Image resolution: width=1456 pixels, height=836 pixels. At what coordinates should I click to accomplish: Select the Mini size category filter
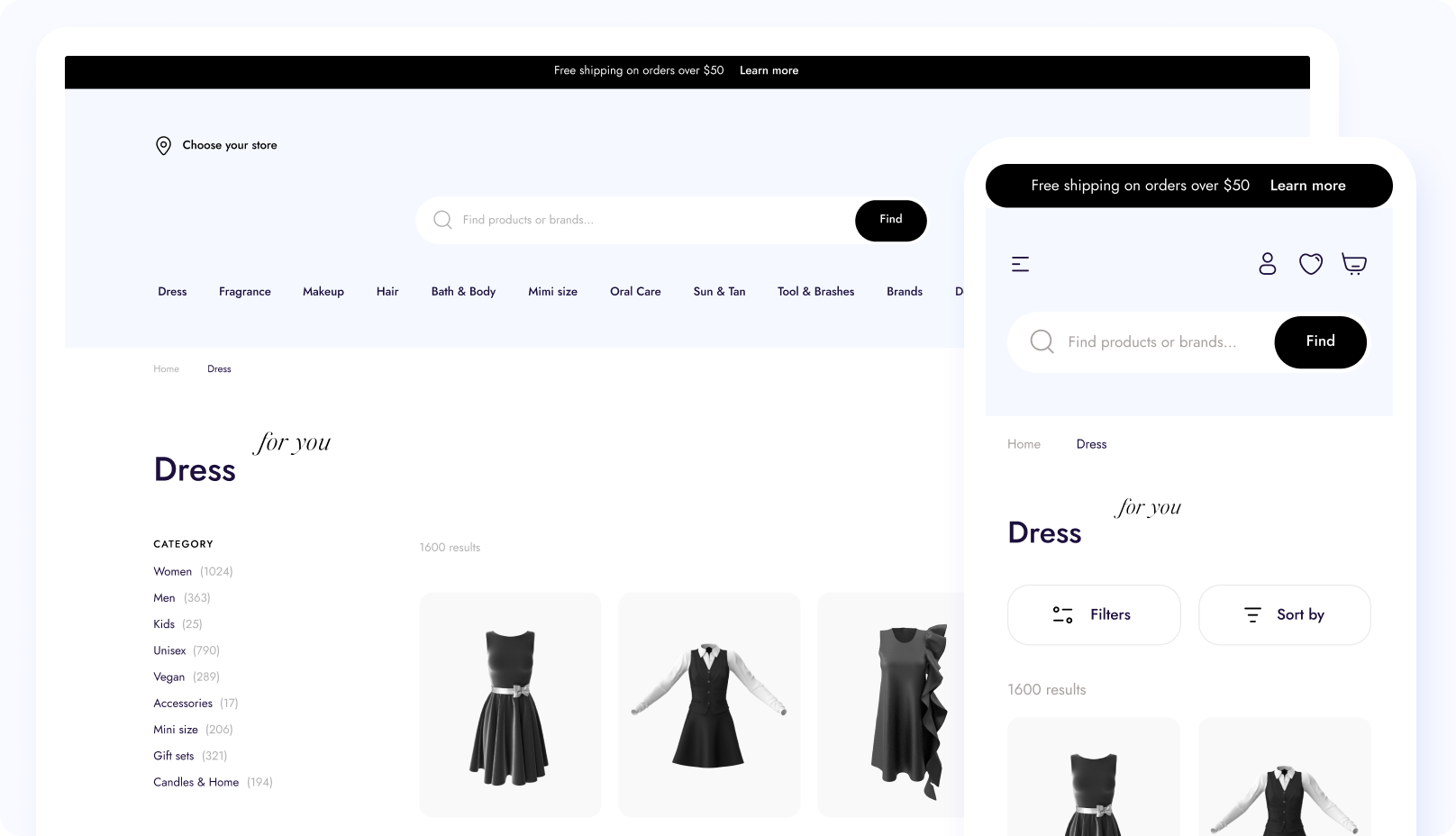click(176, 729)
